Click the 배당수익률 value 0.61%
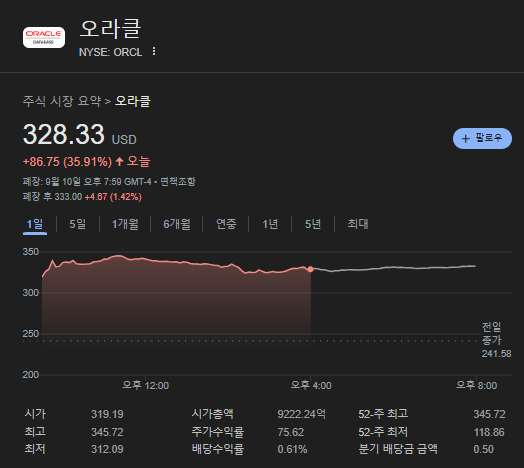524x468 pixels. click(292, 449)
